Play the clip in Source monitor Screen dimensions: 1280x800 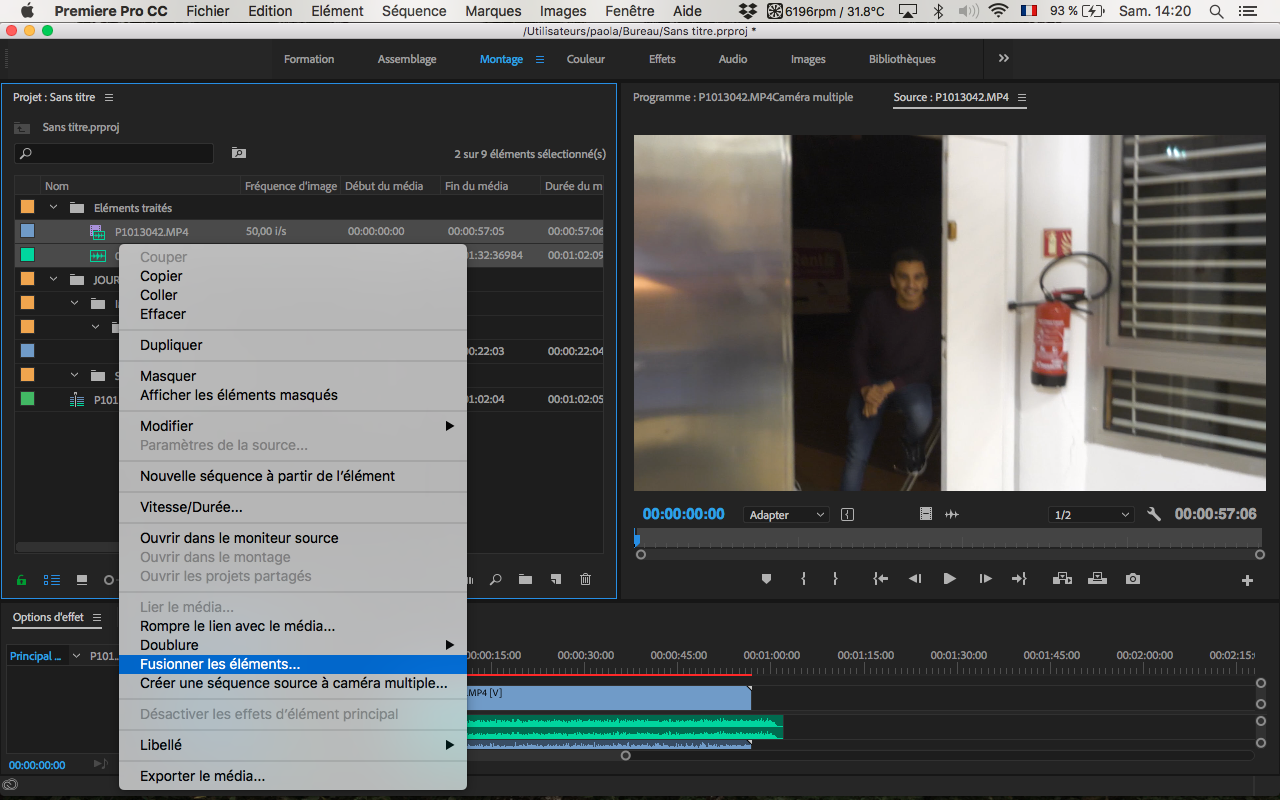[949, 579]
